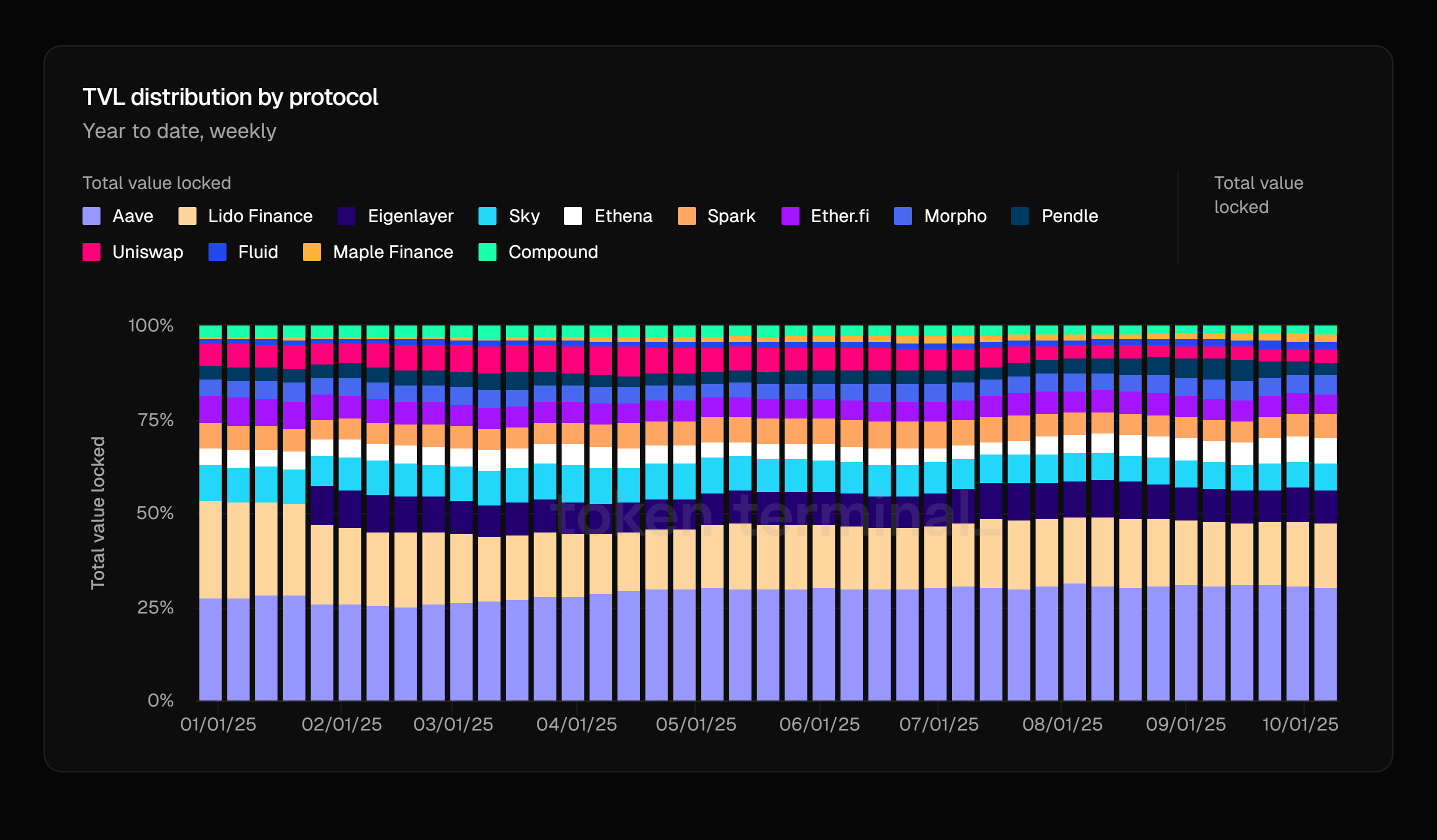
Task: Click the 10/01/25 x-axis date label
Action: 1299,724
